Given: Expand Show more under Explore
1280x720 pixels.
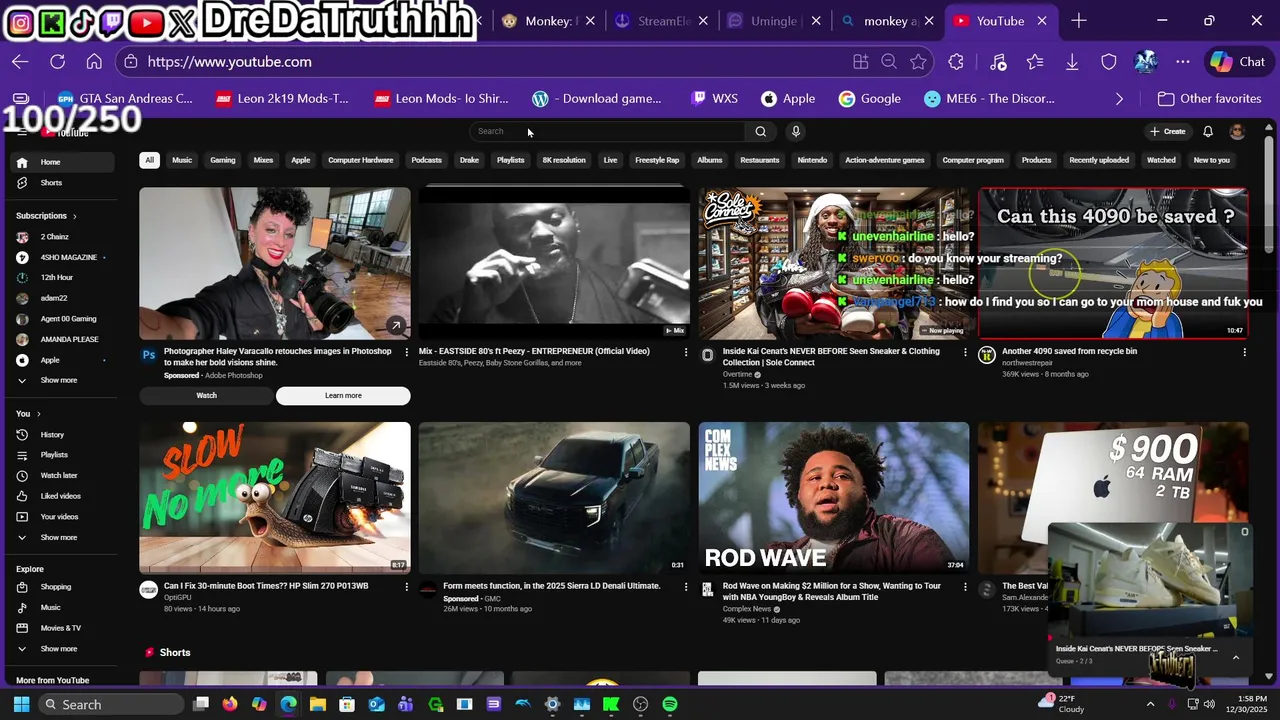Looking at the screenshot, I should [62, 649].
